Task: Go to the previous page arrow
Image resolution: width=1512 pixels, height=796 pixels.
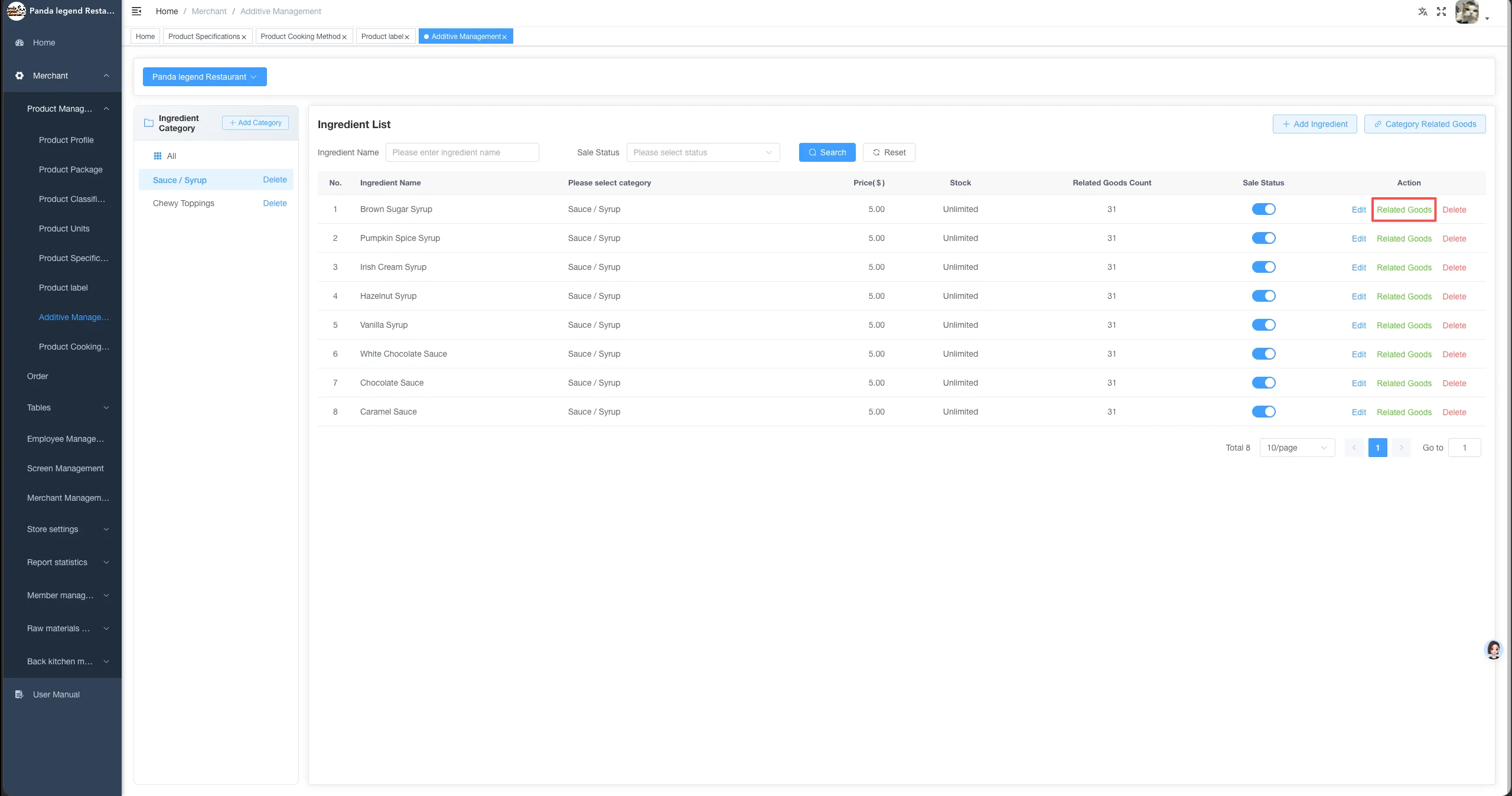Action: [1354, 448]
